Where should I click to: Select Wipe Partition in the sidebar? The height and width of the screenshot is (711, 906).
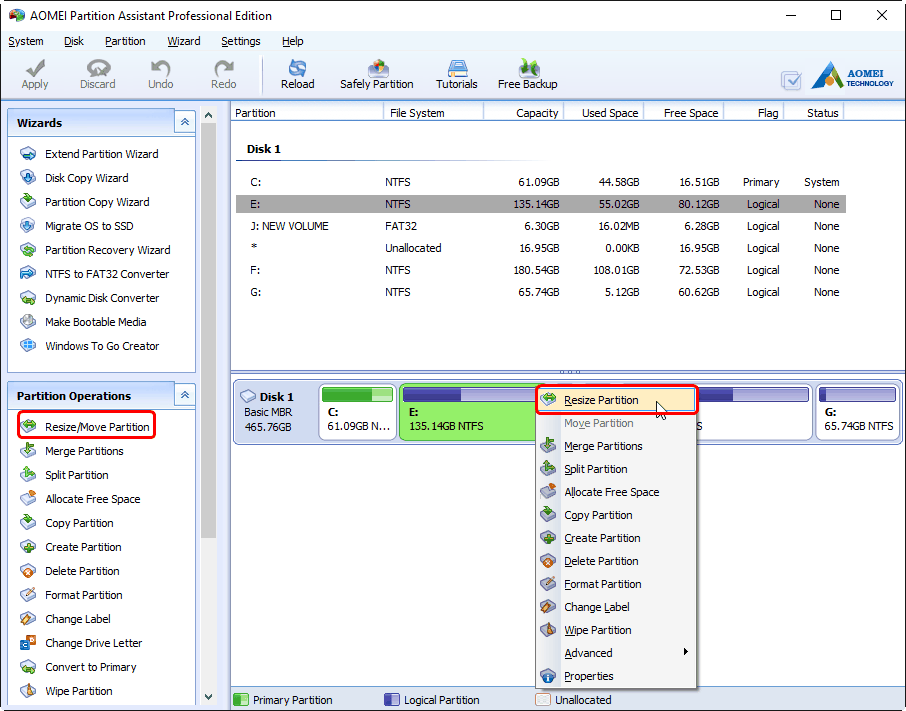click(x=66, y=691)
